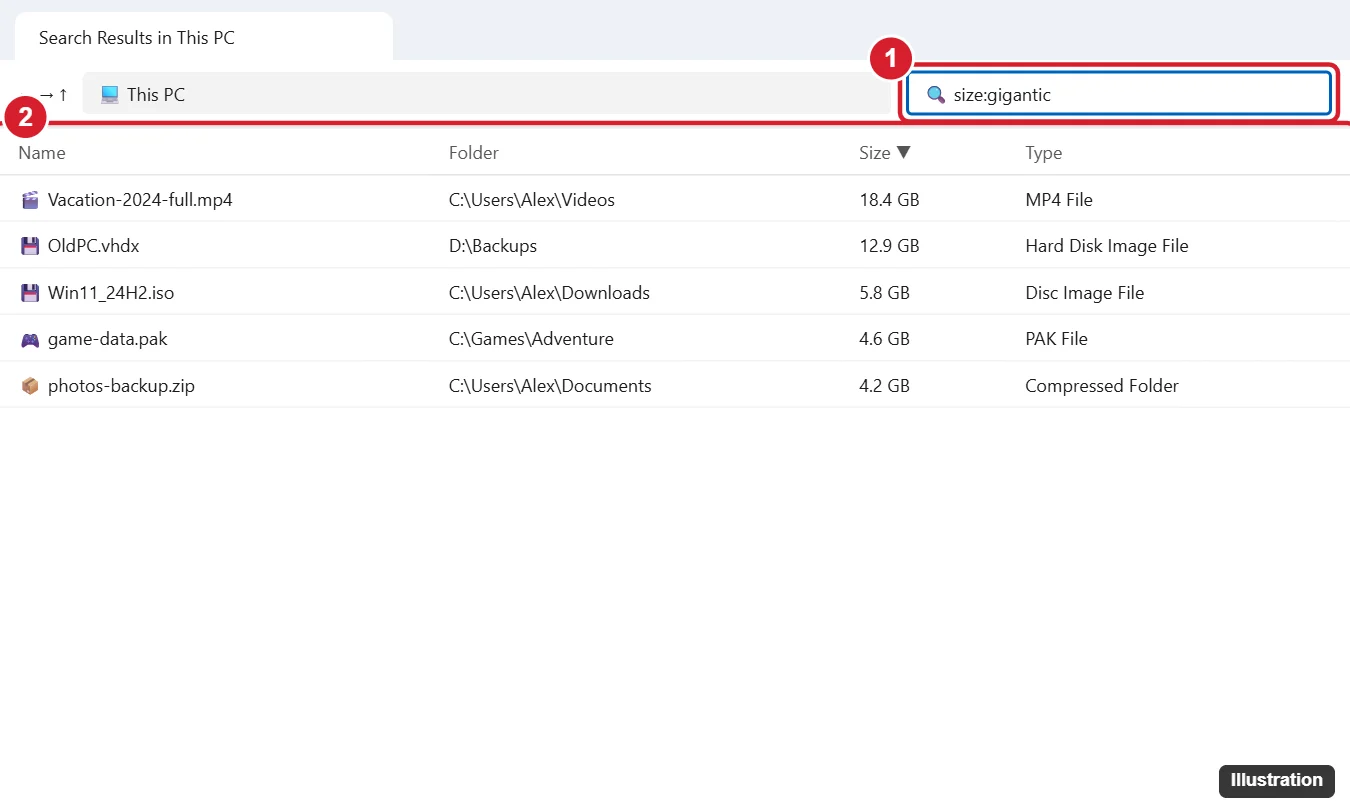
Task: Click the PAK File type cell
Action: pos(1056,339)
